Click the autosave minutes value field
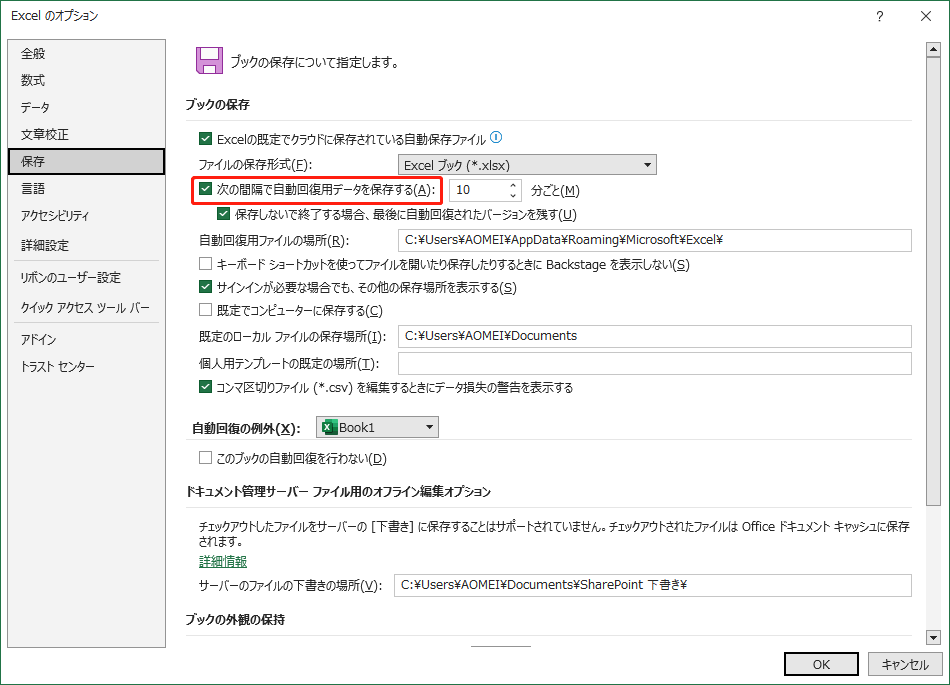This screenshot has width=950, height=685. [478, 190]
